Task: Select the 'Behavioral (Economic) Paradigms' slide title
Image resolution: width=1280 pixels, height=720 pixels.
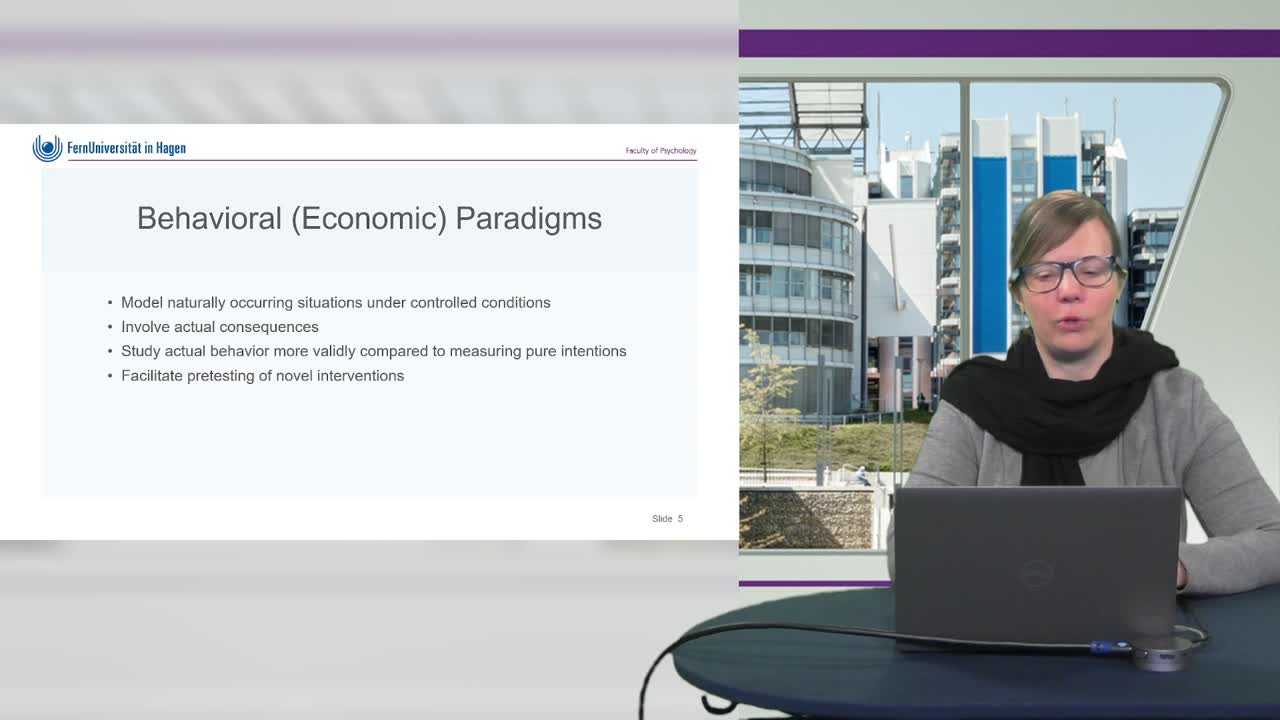Action: pyautogui.click(x=369, y=219)
